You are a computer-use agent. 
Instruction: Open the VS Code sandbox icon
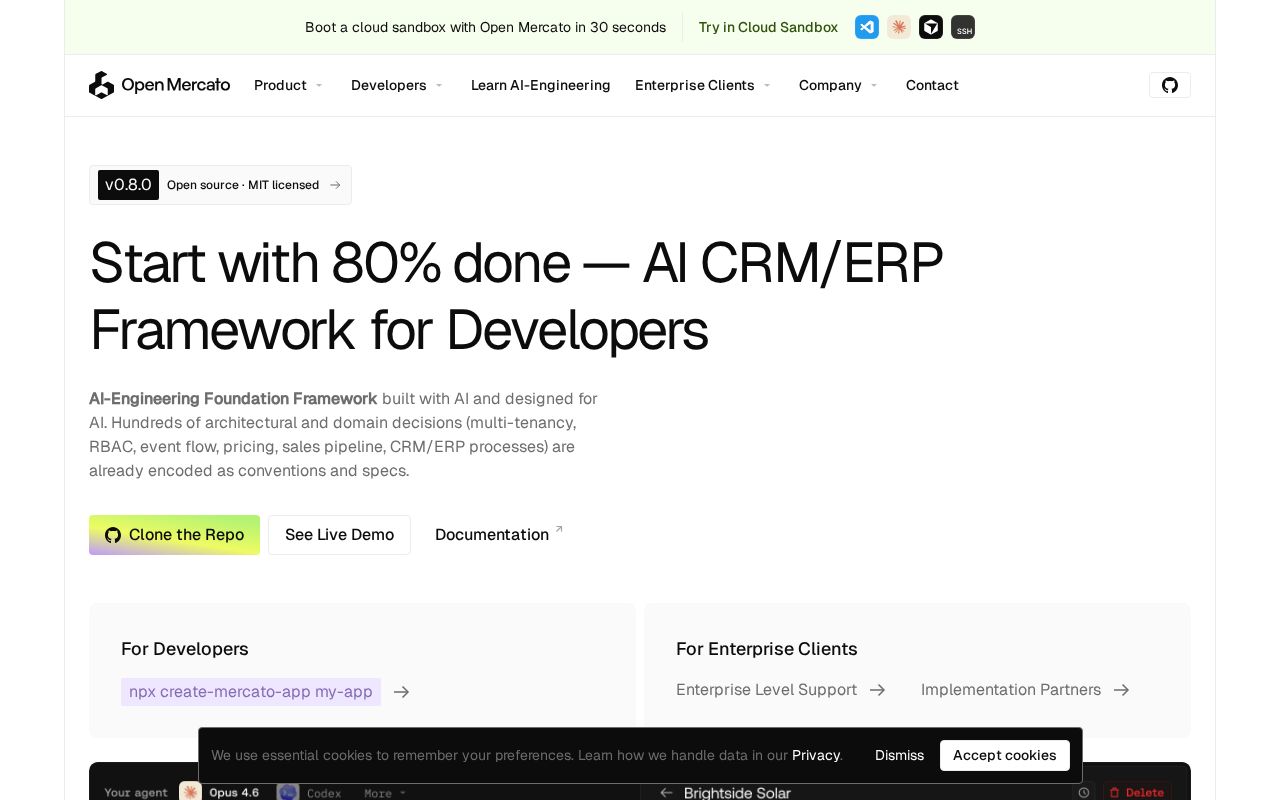click(x=867, y=27)
